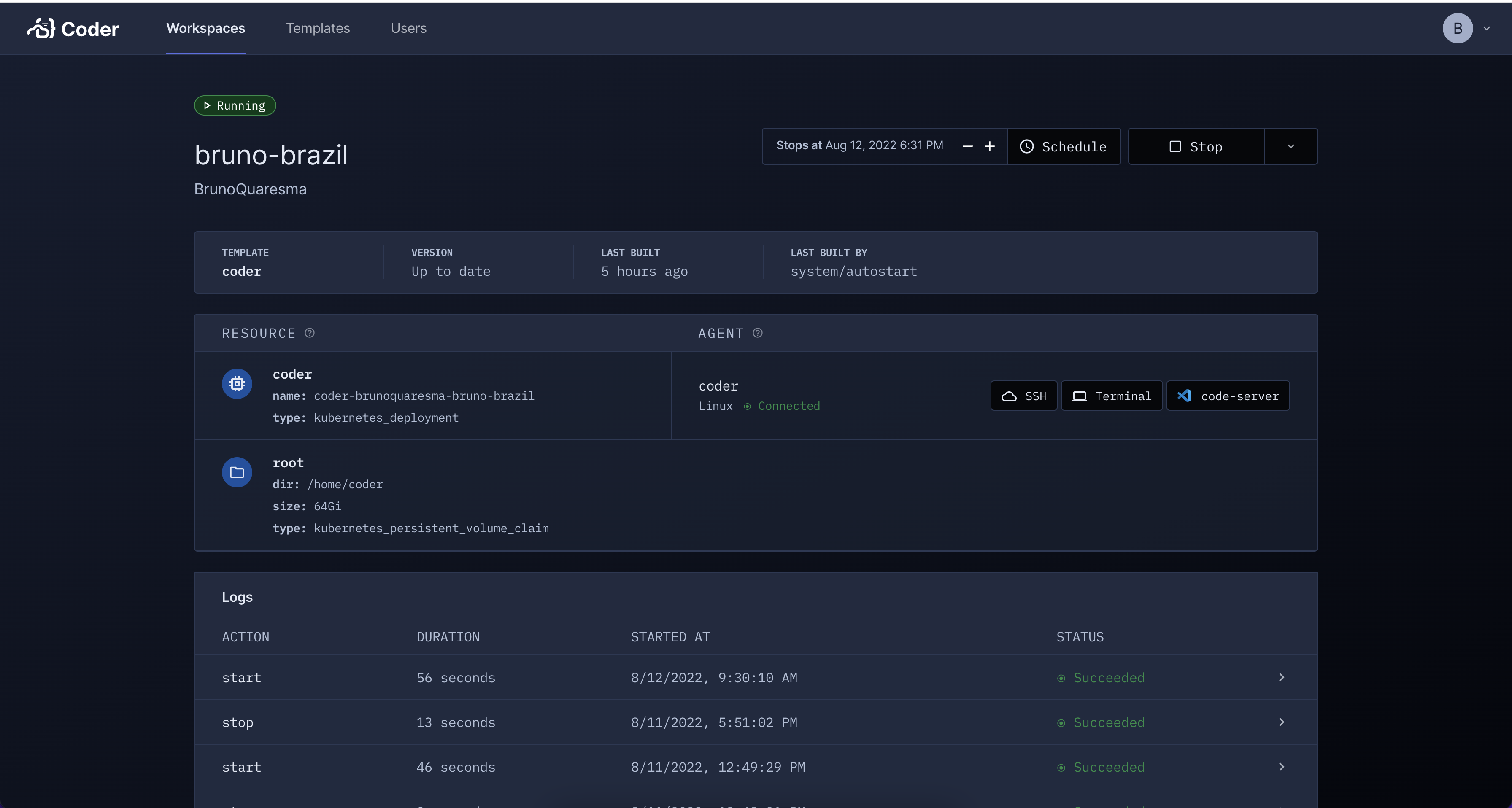Click the Coder logo icon
This screenshot has width=1512, height=808.
(41, 28)
